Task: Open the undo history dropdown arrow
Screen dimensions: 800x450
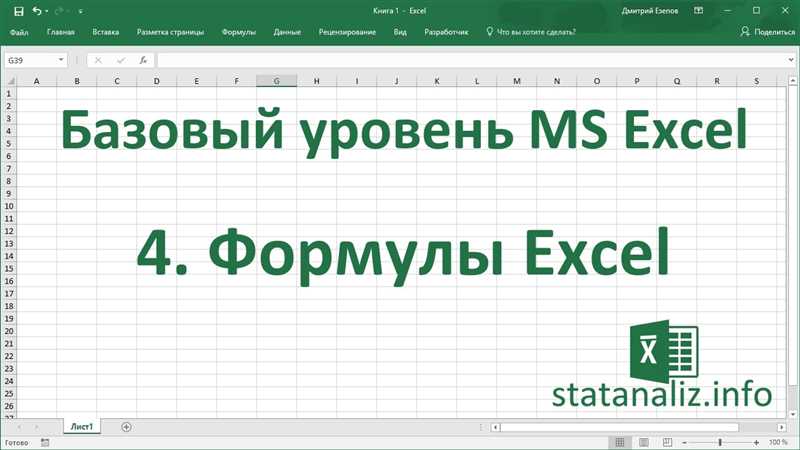Action: pyautogui.click(x=46, y=11)
